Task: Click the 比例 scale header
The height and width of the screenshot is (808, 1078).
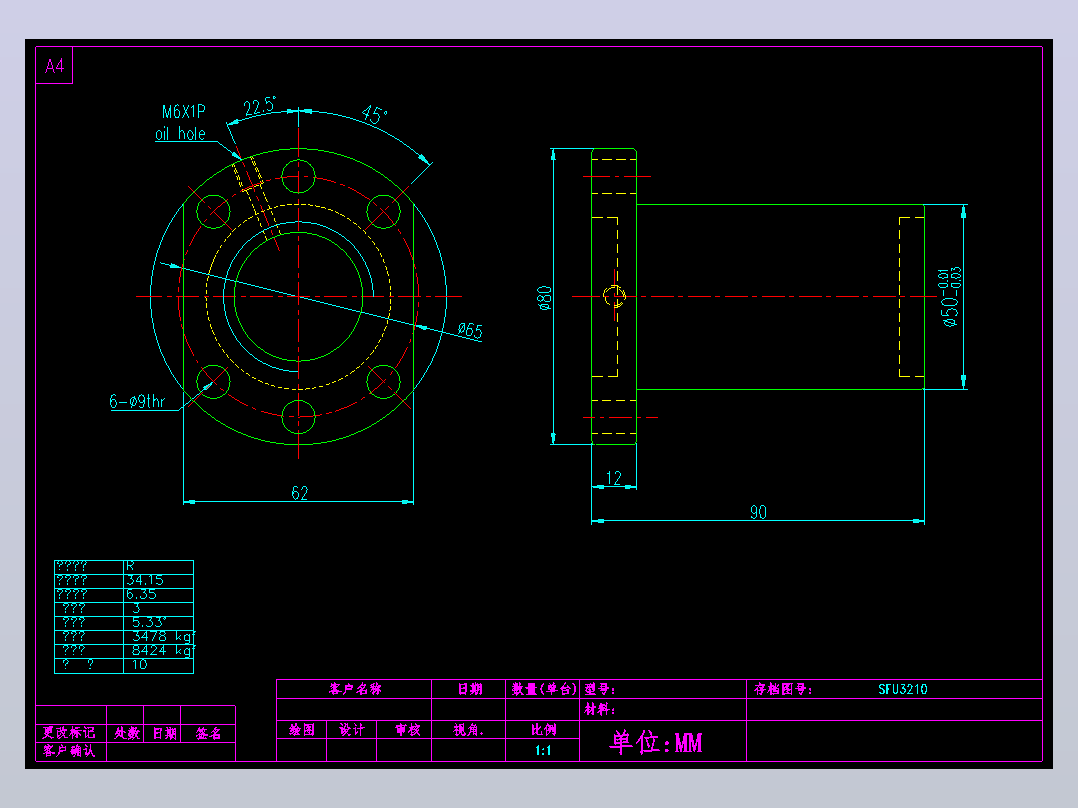Action: point(543,730)
